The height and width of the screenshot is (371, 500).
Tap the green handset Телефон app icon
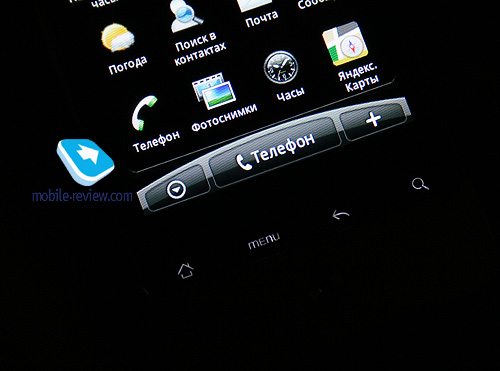[144, 113]
